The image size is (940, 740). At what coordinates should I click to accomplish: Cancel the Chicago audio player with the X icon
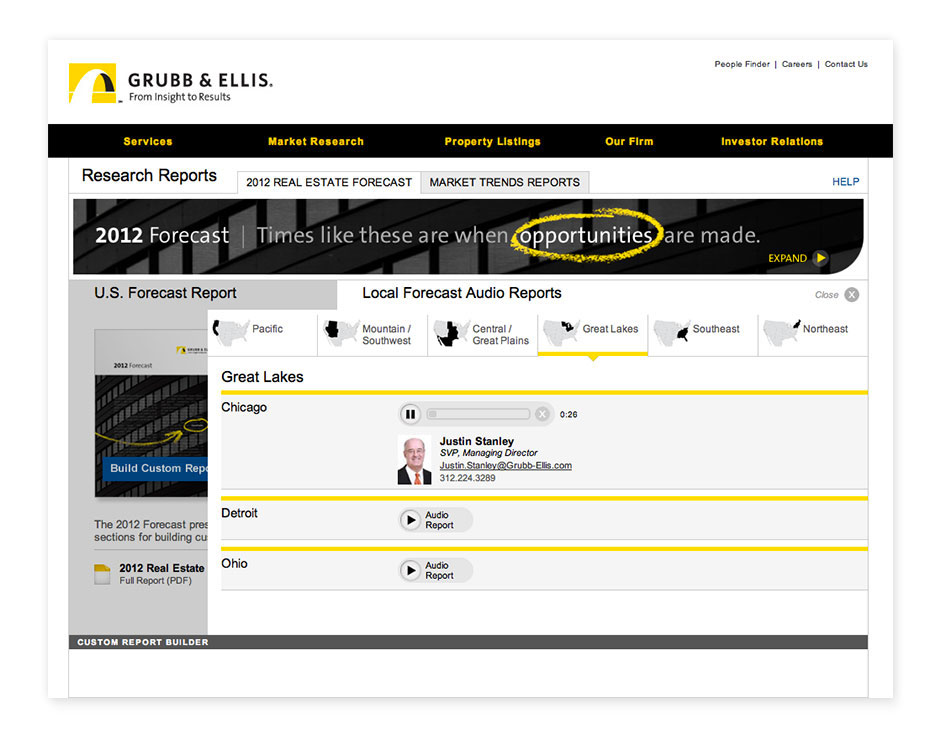pos(542,414)
